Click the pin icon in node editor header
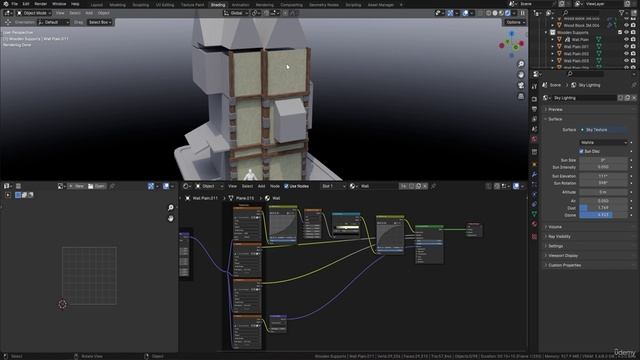Screen dimensions: 640x360 [433, 186]
